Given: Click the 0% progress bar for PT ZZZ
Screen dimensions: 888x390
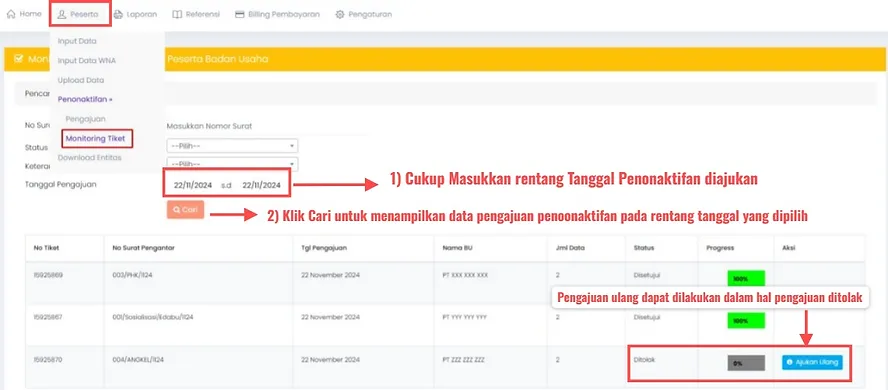Looking at the screenshot, I should click(x=746, y=363).
